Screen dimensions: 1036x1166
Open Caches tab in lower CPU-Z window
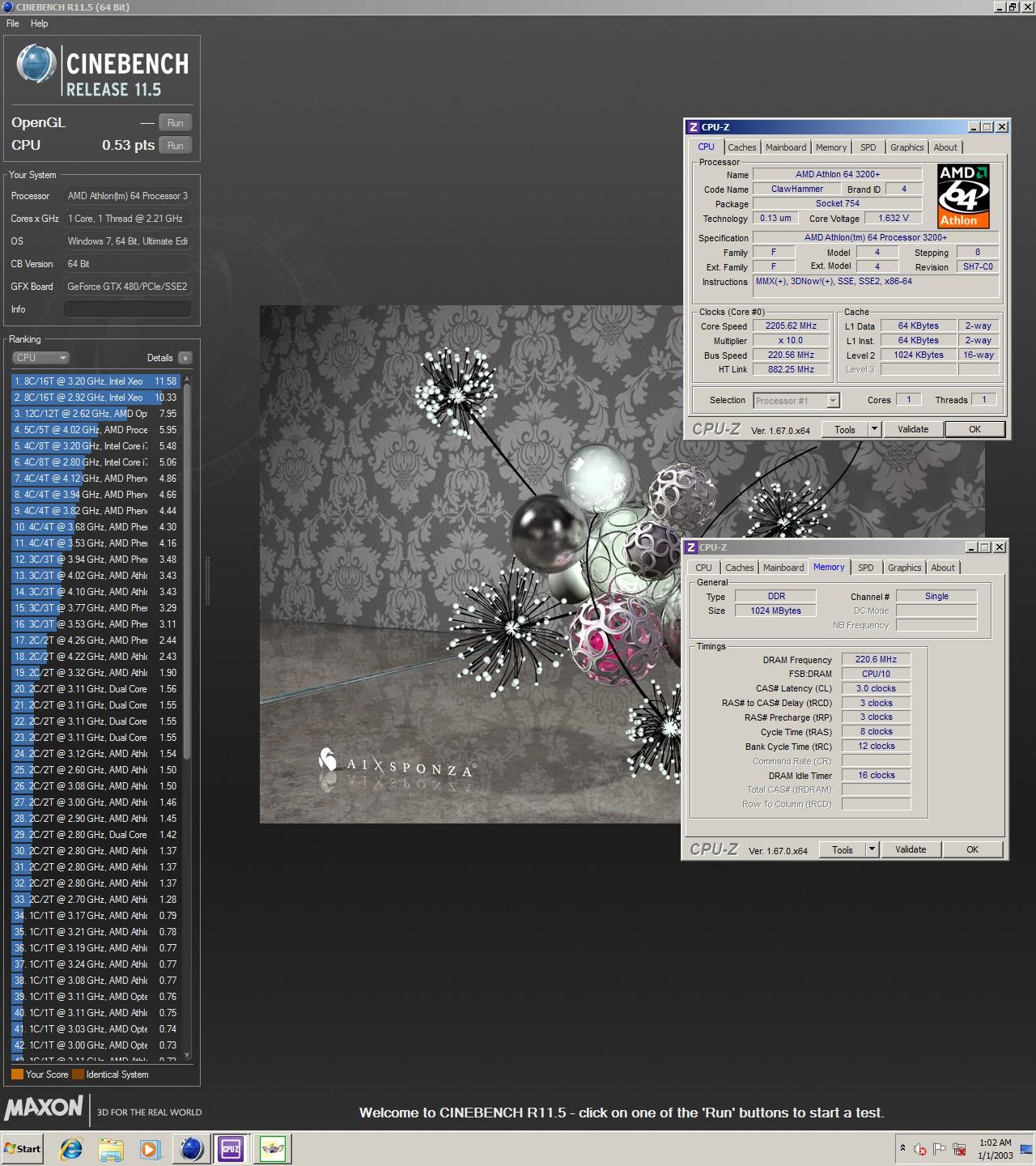[x=739, y=568]
